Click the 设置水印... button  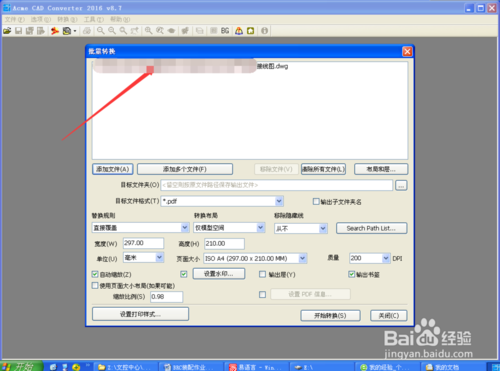[219, 274]
